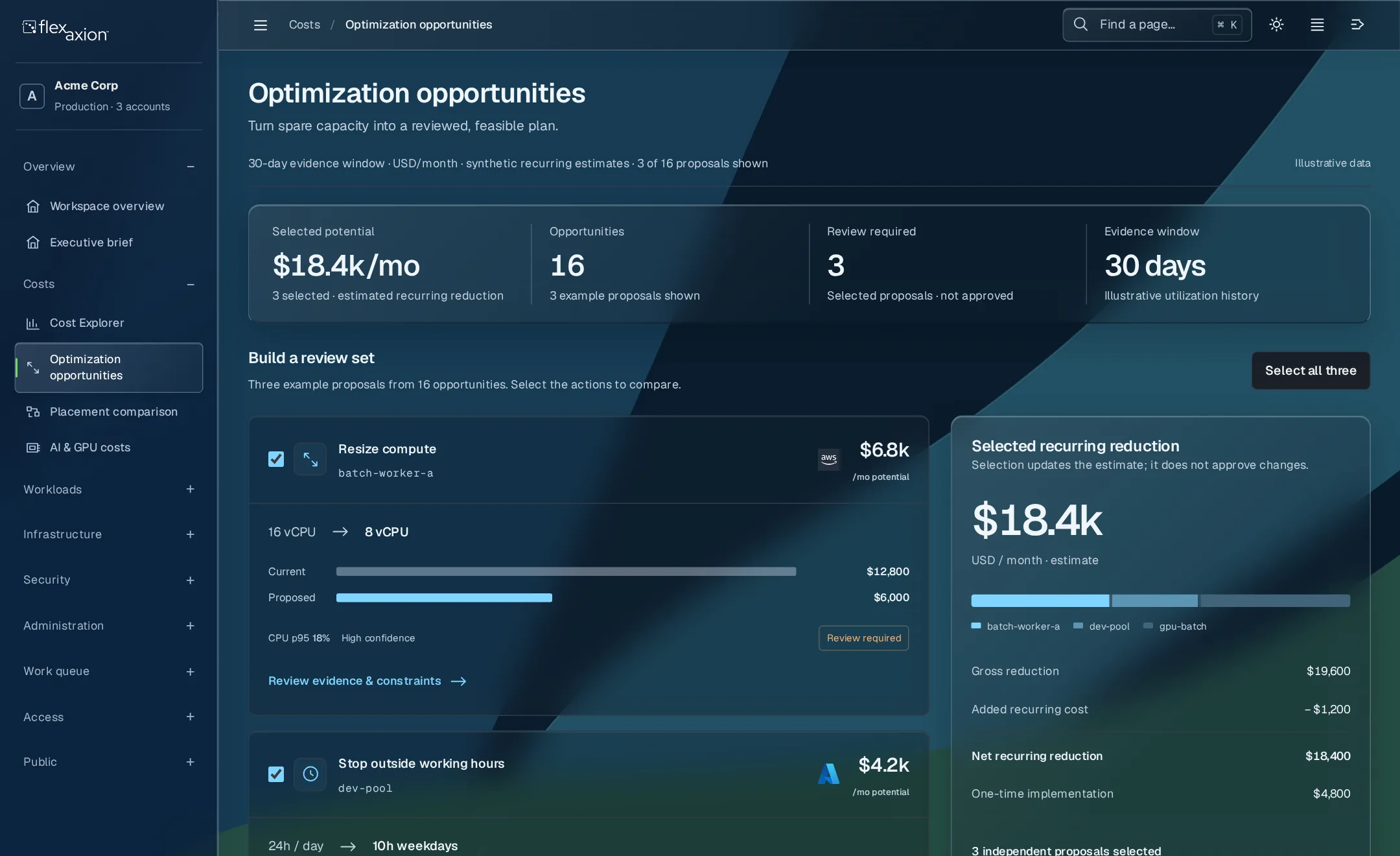This screenshot has width=1400, height=856.
Task: Click the collapse panel arrow icon
Action: pyautogui.click(x=1357, y=25)
